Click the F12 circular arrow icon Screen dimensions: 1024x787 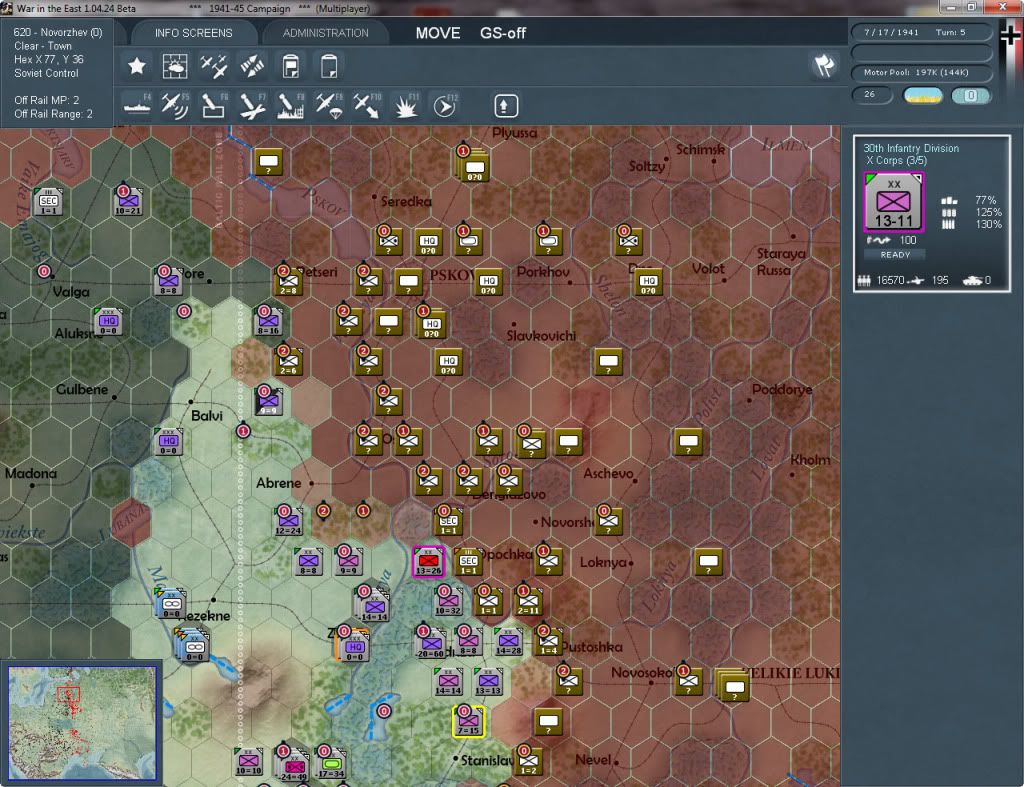445,106
